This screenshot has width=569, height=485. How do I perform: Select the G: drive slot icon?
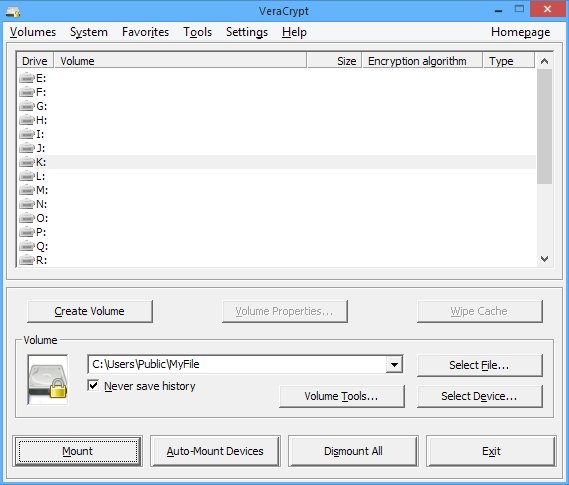pos(27,106)
